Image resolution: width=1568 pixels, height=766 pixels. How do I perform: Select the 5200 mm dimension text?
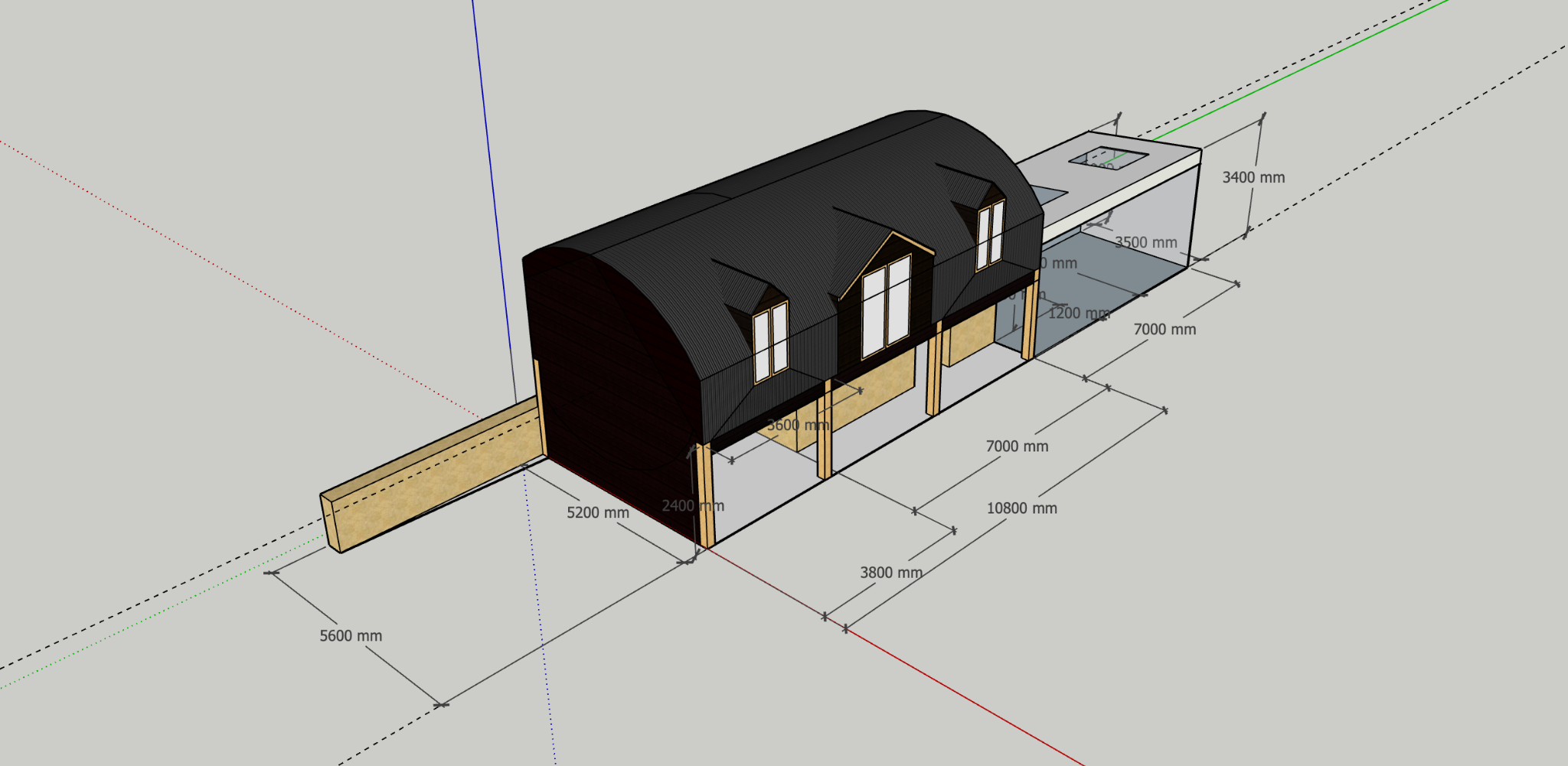598,513
